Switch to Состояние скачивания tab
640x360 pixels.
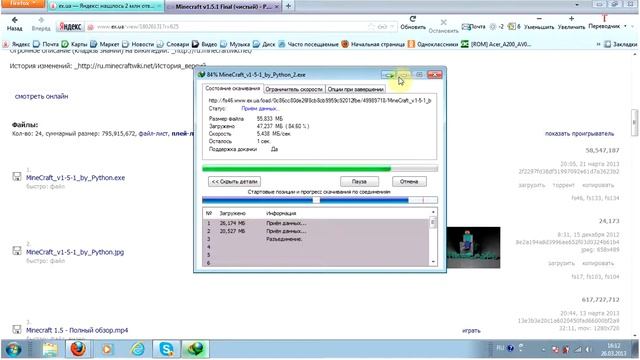233,88
